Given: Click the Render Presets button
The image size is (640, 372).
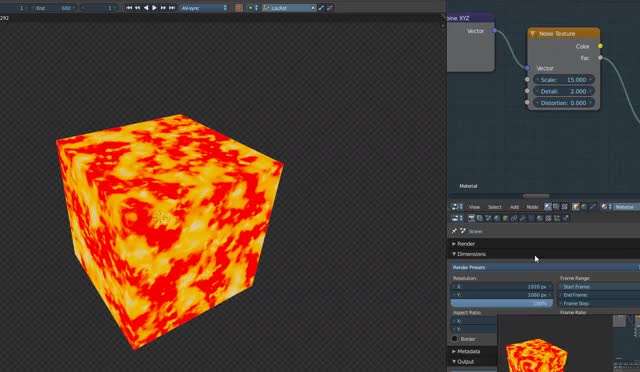Looking at the screenshot, I should coord(545,267).
